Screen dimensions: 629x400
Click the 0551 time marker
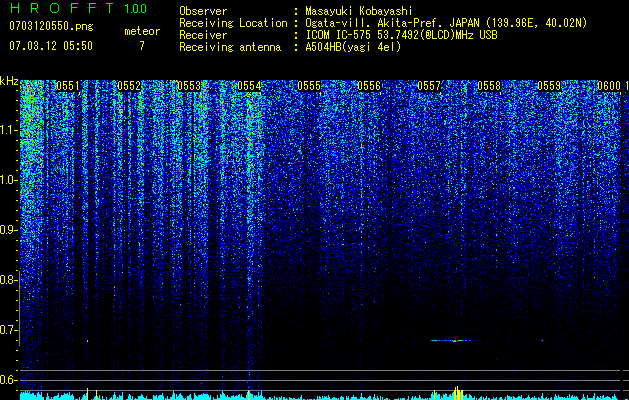tap(68, 86)
